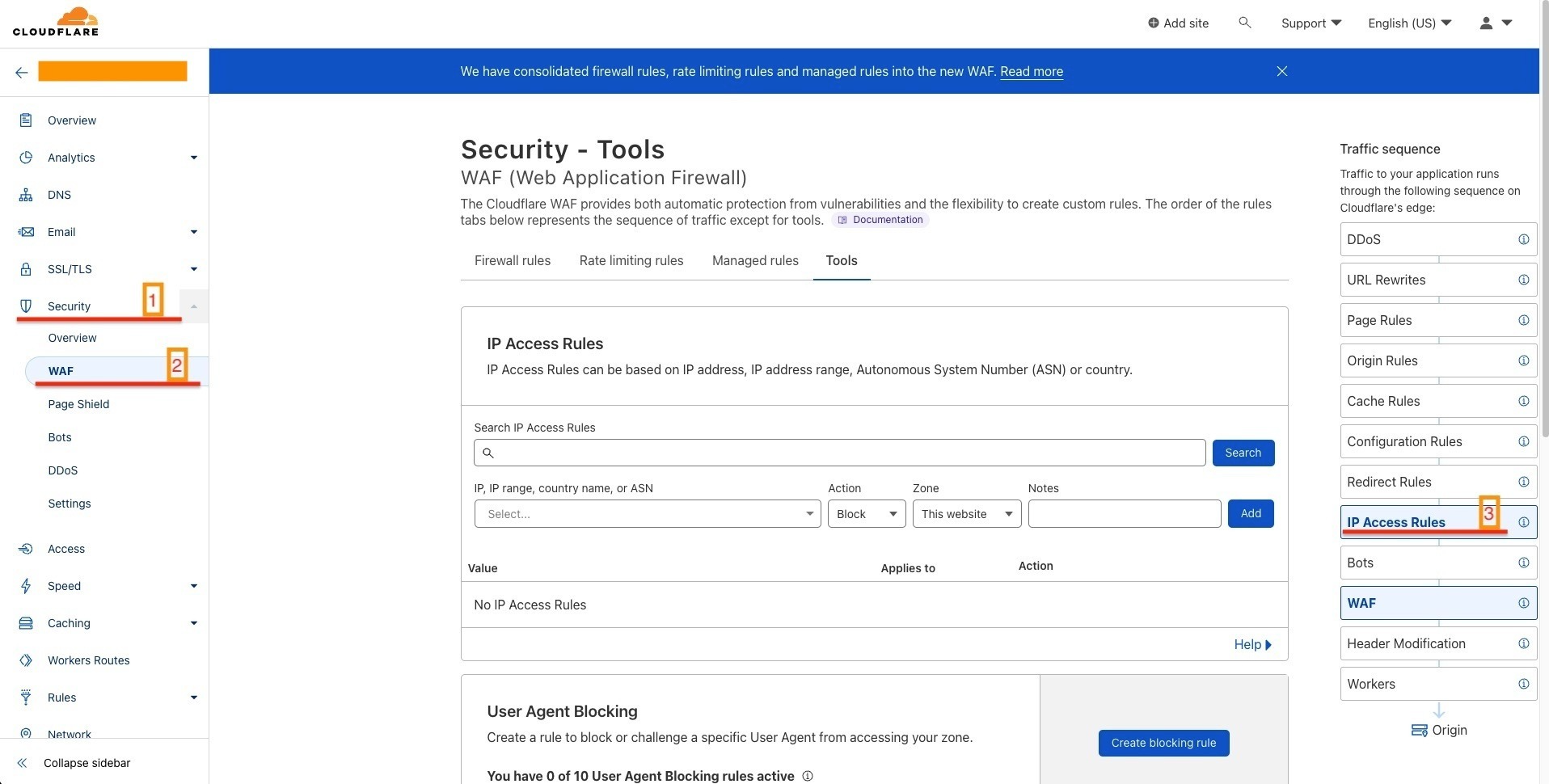Click the info icon beside Configuration Rules
The width and height of the screenshot is (1549, 784).
point(1523,441)
